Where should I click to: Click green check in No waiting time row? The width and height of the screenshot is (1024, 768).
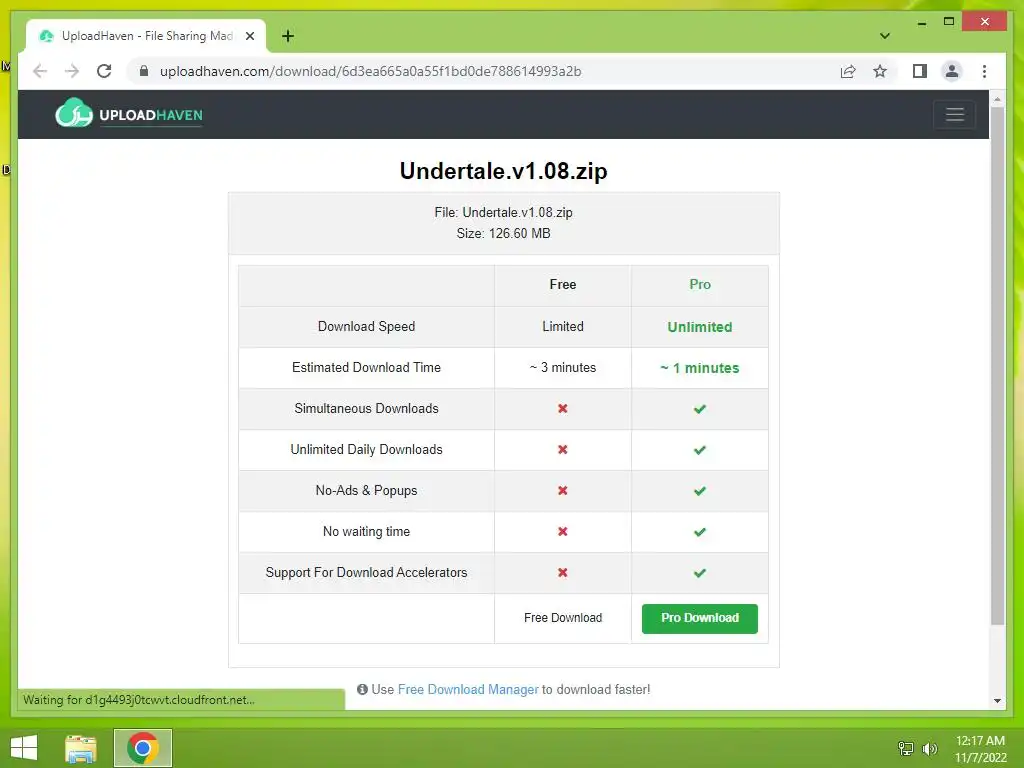(x=699, y=532)
